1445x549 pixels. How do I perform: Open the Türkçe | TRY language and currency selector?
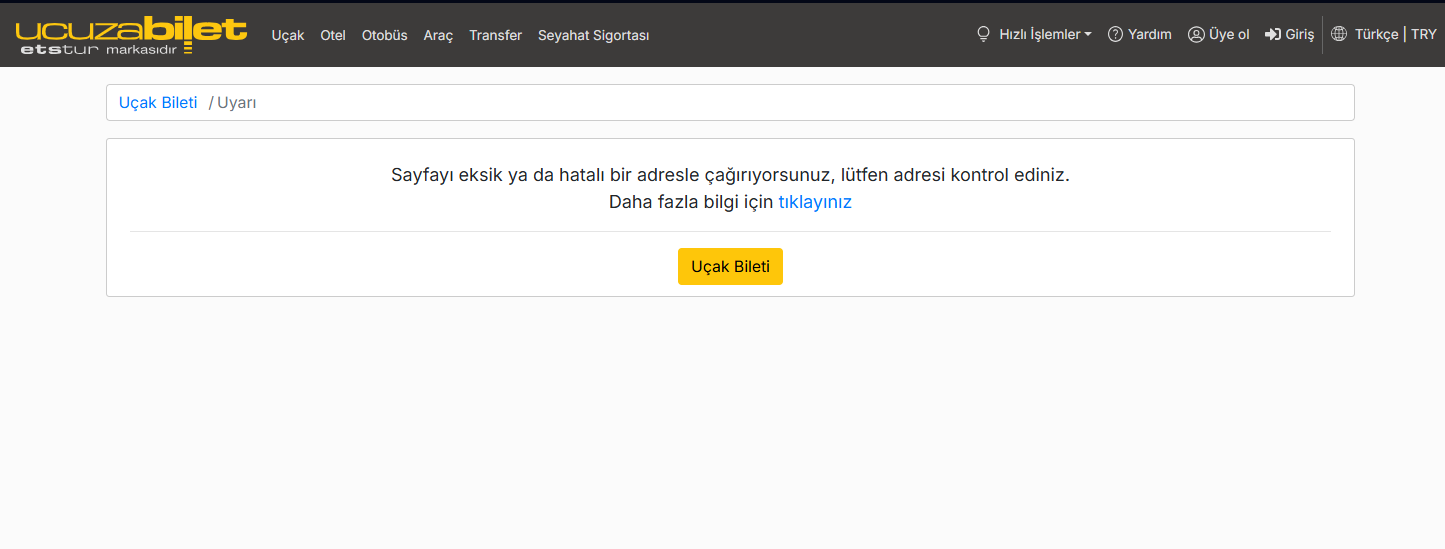coord(1384,34)
